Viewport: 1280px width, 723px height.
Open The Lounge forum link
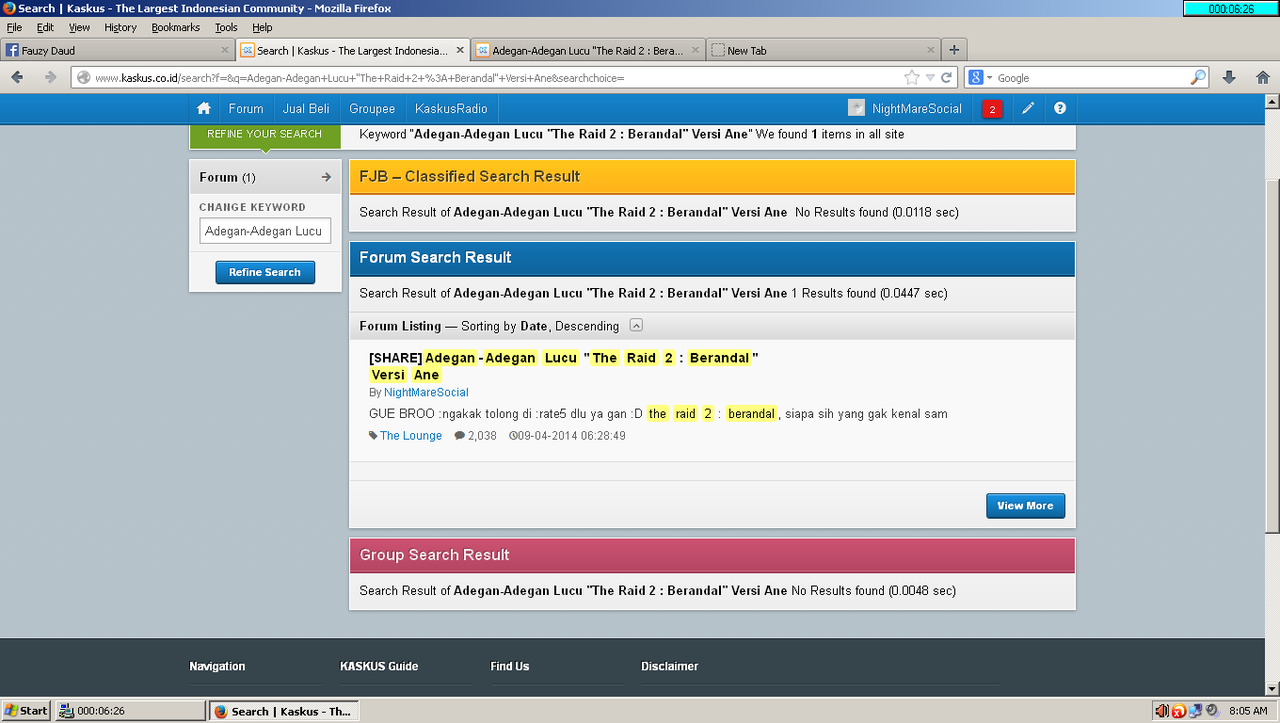[411, 436]
